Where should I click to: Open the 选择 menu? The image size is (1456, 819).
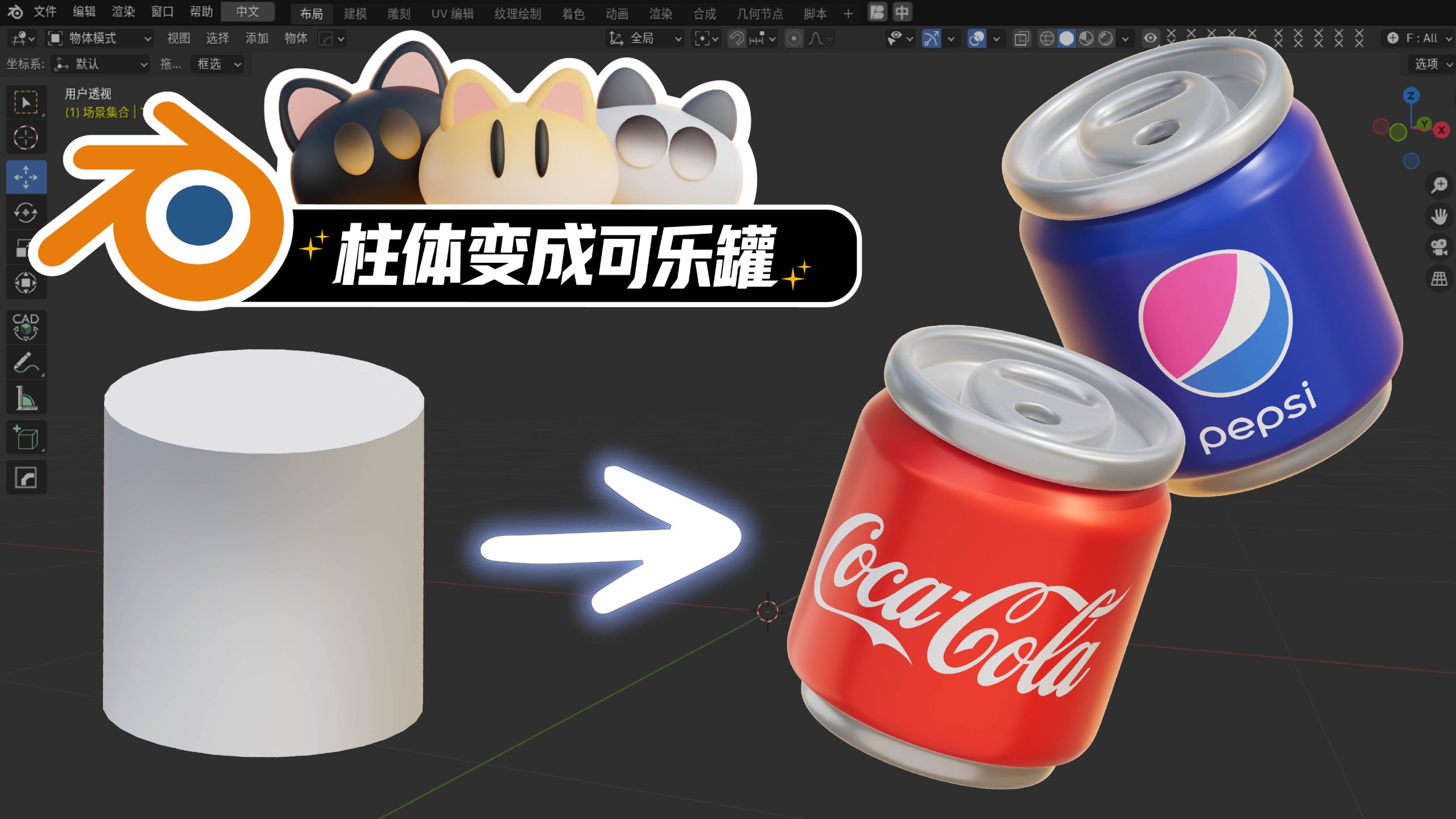point(217,38)
